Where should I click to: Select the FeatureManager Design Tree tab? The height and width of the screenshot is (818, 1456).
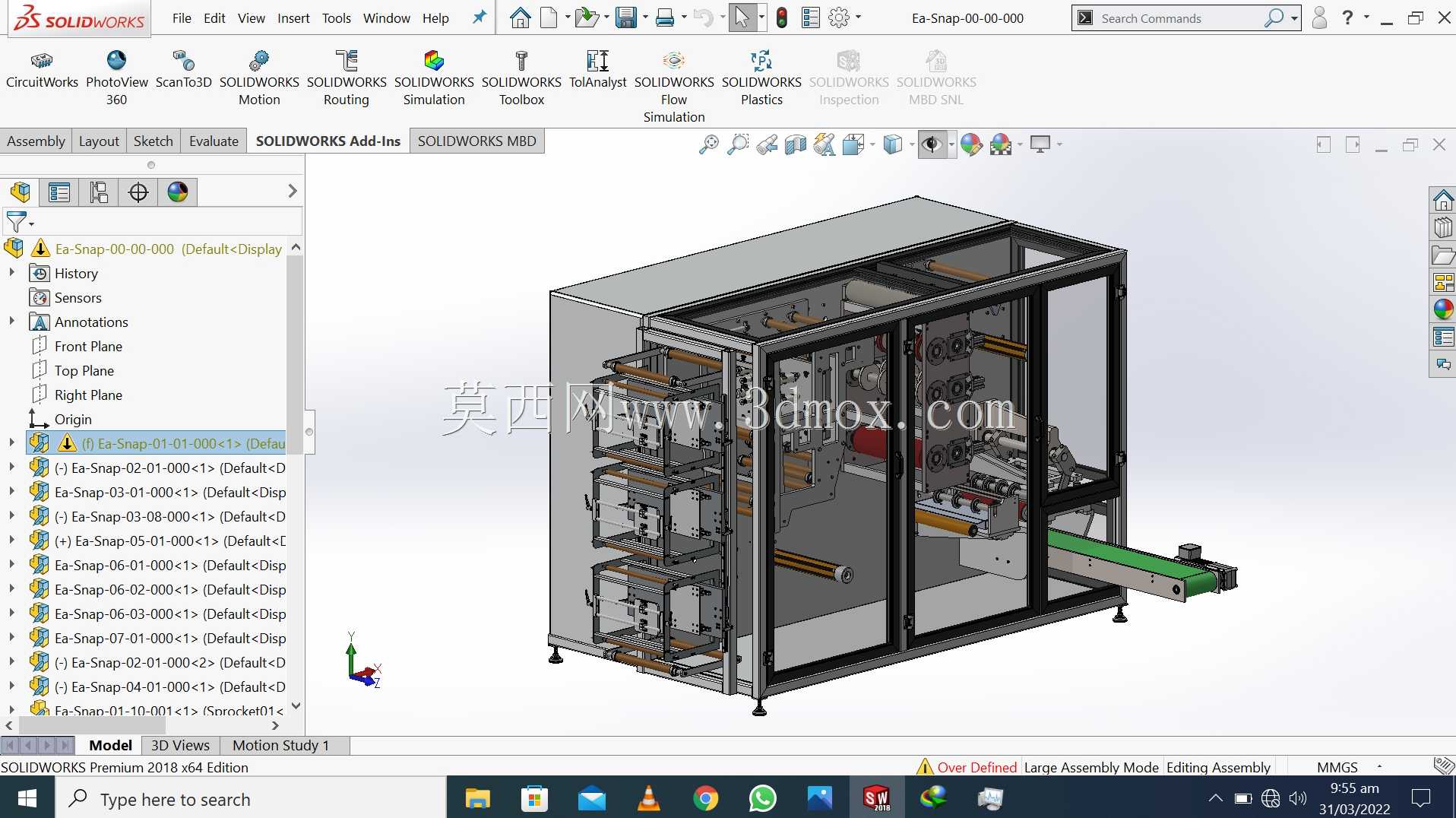21,192
